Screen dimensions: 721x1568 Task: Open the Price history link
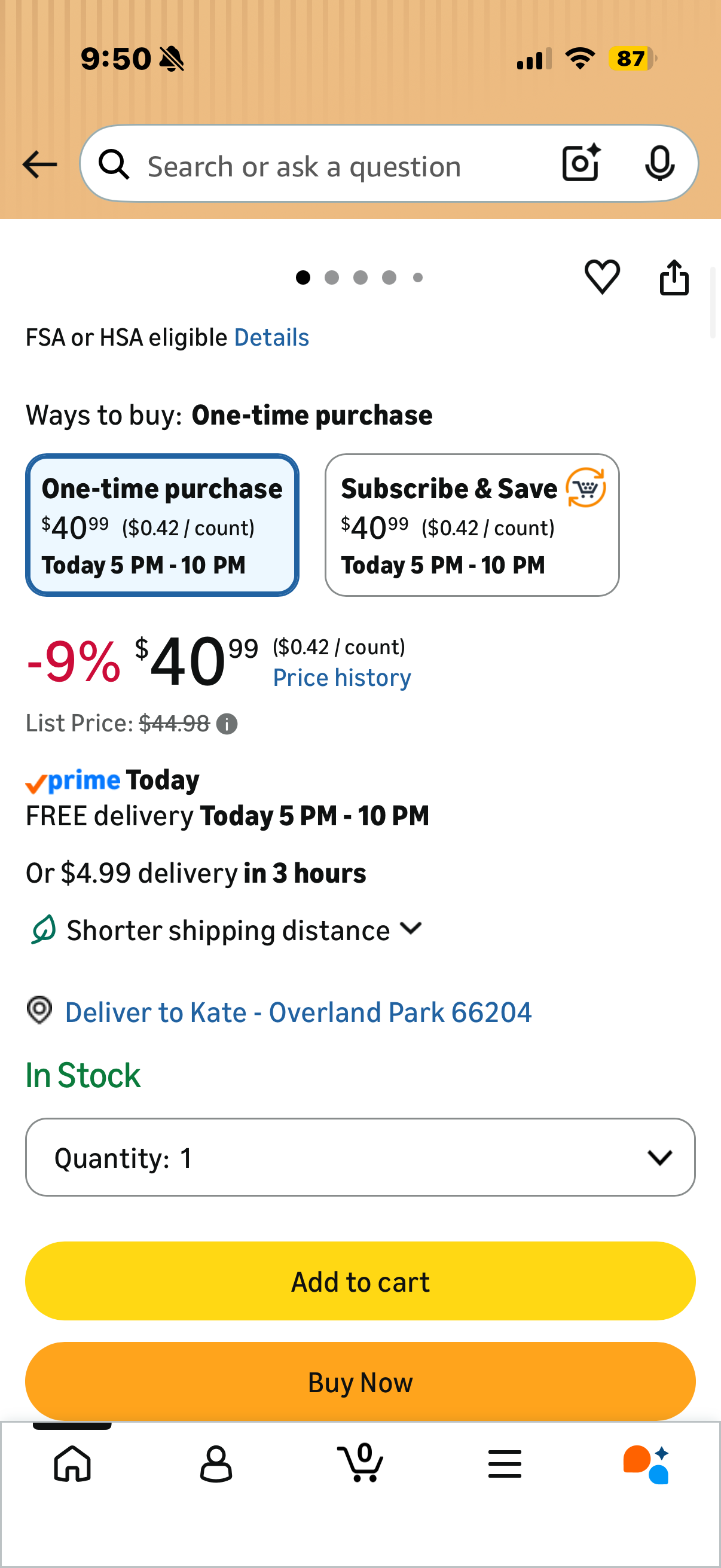(x=342, y=678)
